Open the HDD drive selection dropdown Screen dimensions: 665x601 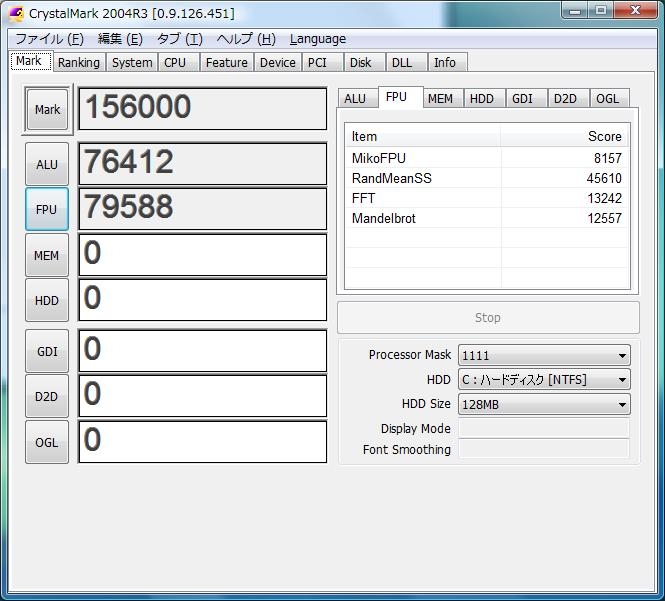click(544, 380)
